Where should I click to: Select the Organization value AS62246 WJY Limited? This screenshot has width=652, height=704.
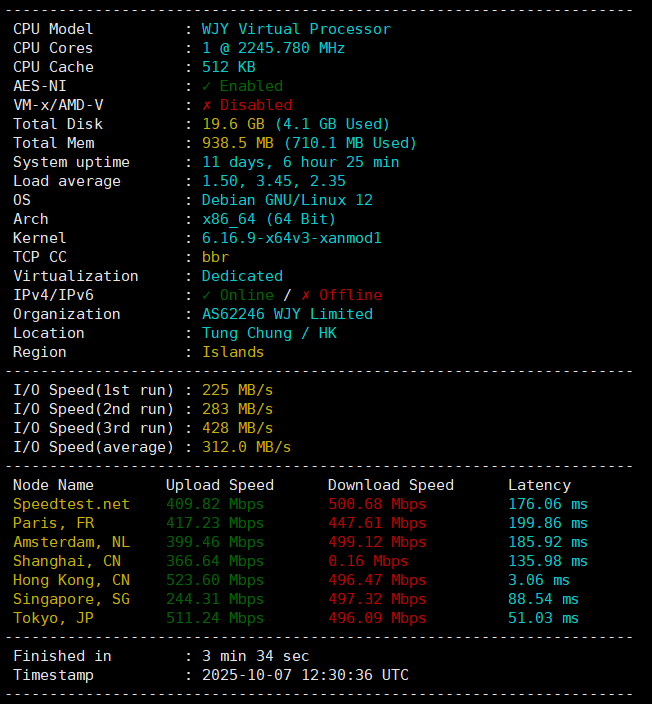(287, 314)
